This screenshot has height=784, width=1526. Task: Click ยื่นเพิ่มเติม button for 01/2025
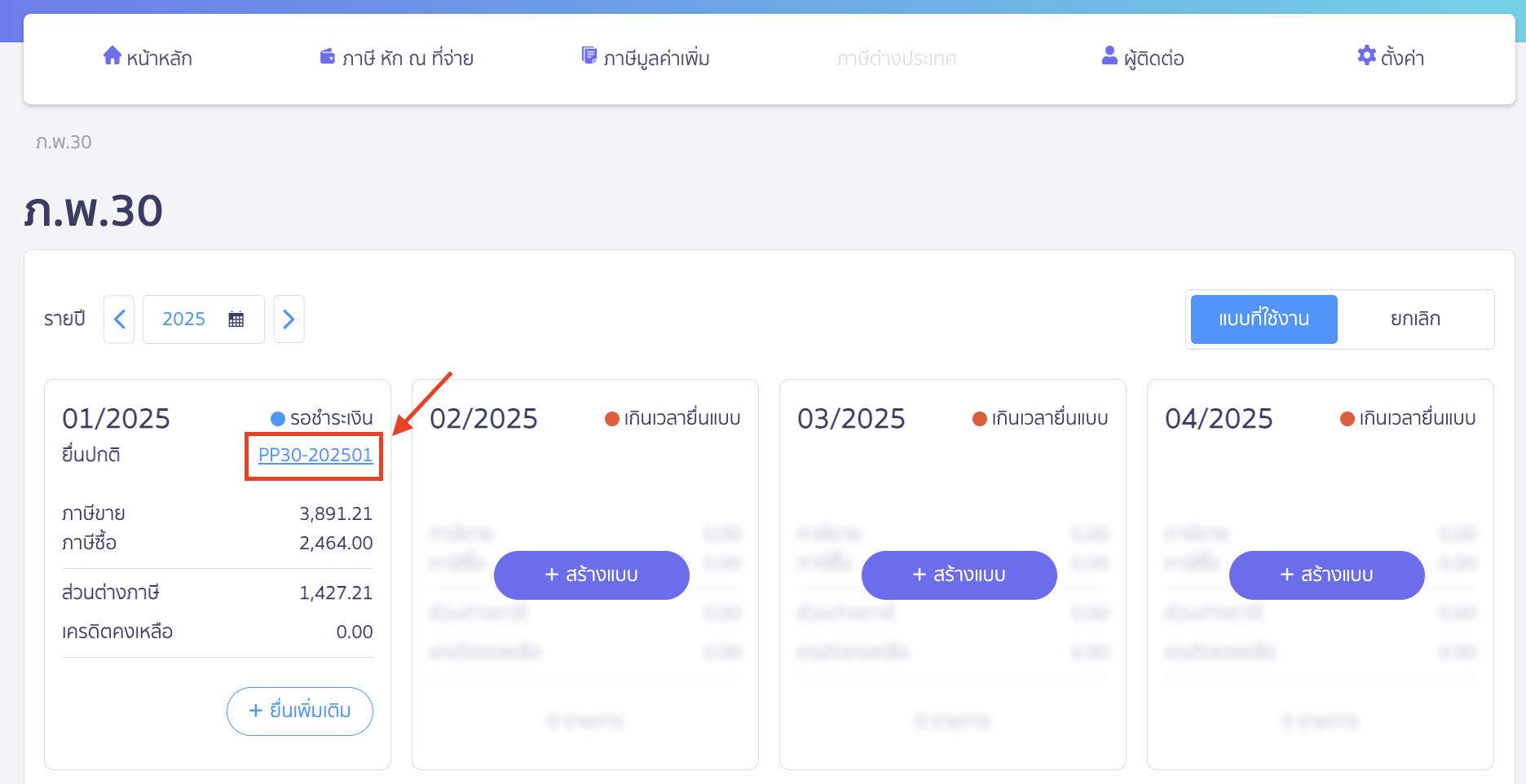pyautogui.click(x=300, y=711)
